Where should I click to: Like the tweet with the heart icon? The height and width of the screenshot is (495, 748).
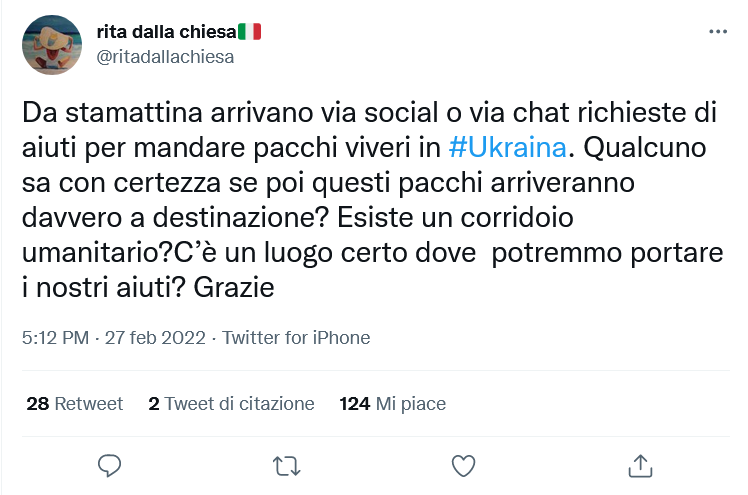tap(463, 465)
